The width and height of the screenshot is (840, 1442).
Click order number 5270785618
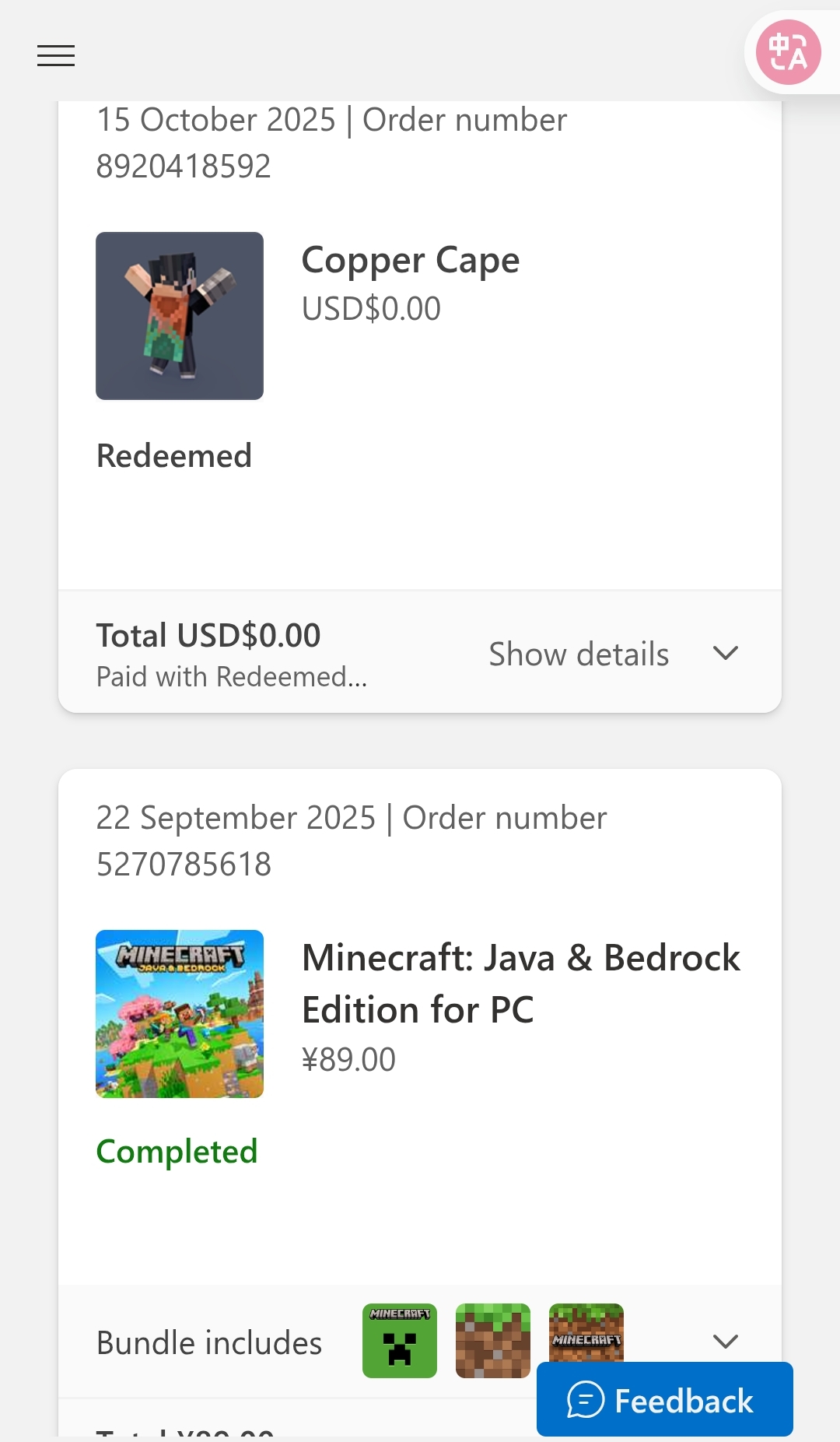coord(184,865)
